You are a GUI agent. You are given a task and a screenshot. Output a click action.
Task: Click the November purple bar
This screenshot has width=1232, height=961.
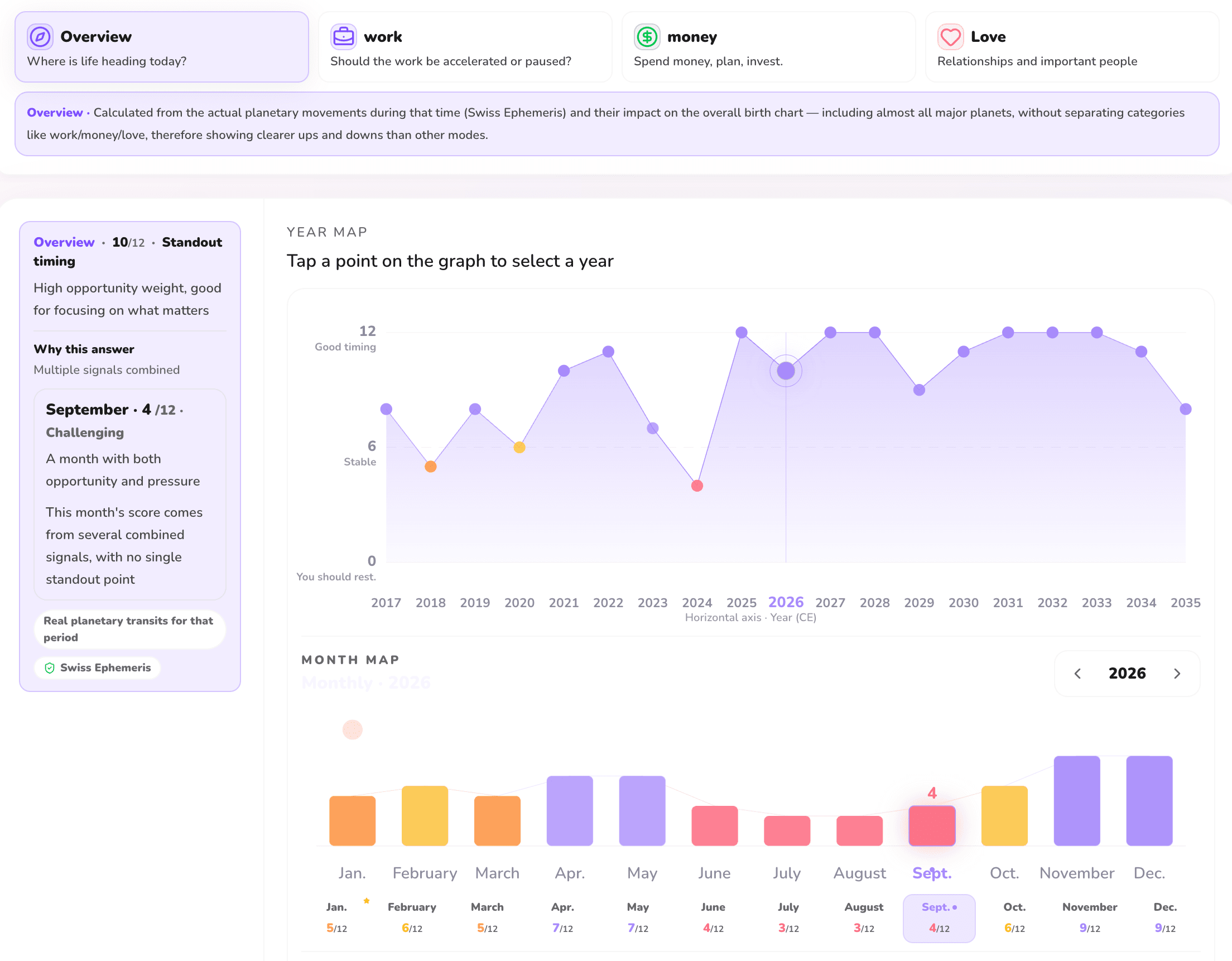point(1077,801)
